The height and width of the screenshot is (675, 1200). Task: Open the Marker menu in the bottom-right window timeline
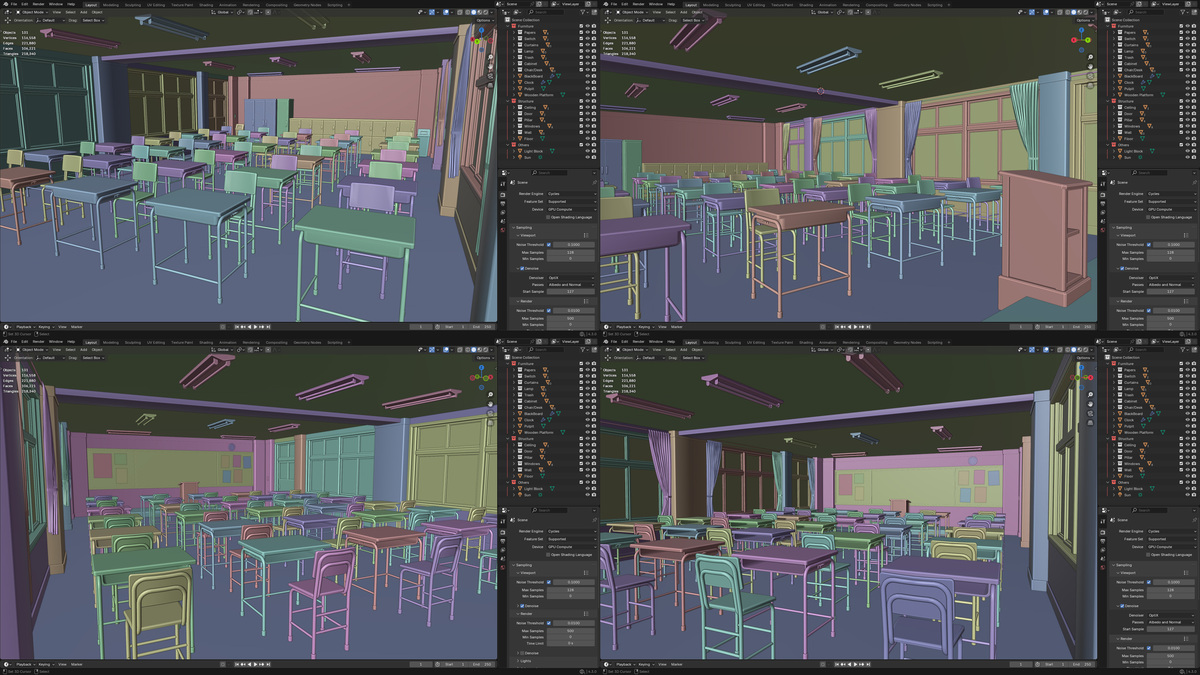(x=677, y=663)
